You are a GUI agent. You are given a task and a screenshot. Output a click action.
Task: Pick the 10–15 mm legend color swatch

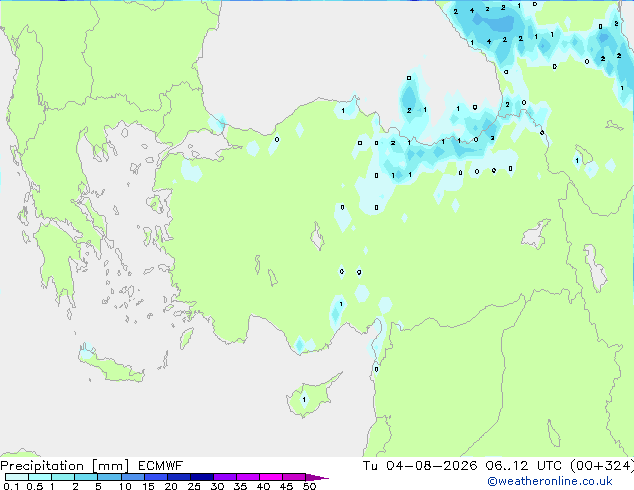132,477
